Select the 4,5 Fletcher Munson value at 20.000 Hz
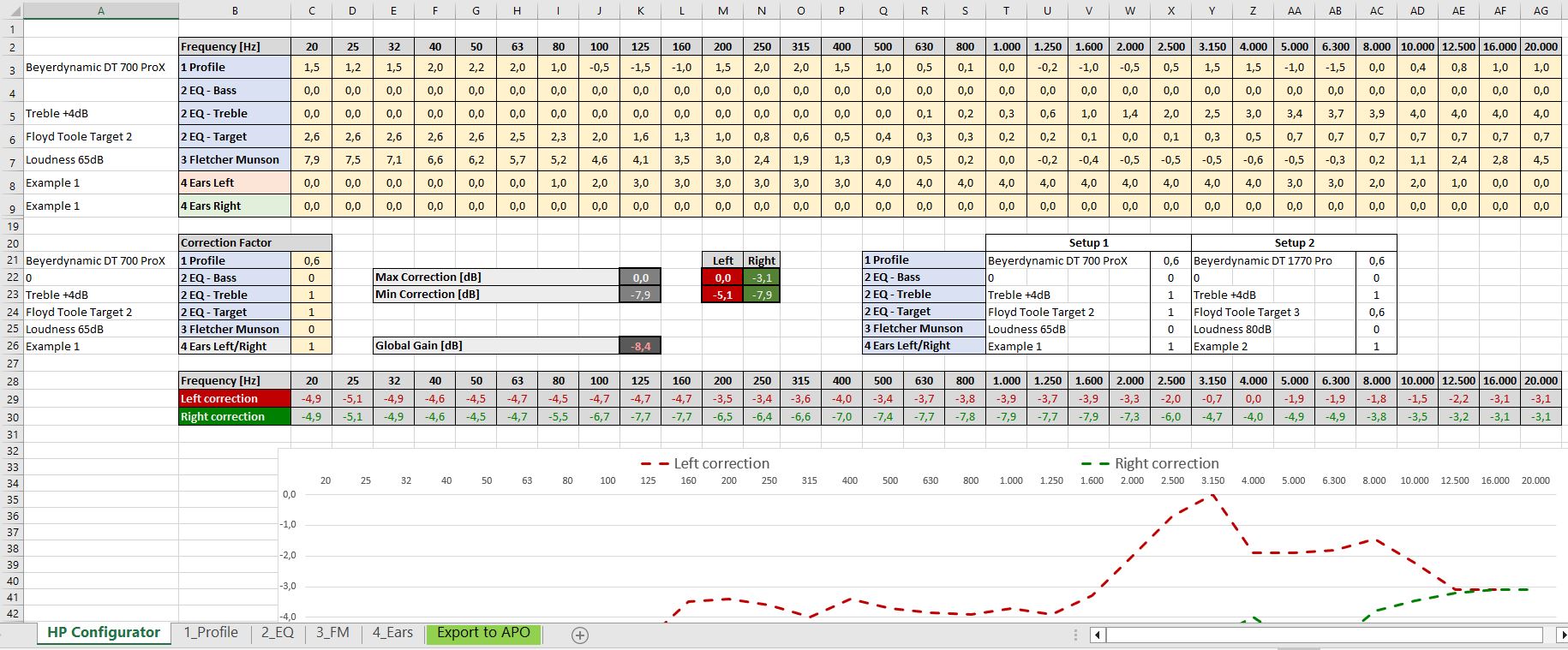Image resolution: width=1568 pixels, height=650 pixels. 1541,160
